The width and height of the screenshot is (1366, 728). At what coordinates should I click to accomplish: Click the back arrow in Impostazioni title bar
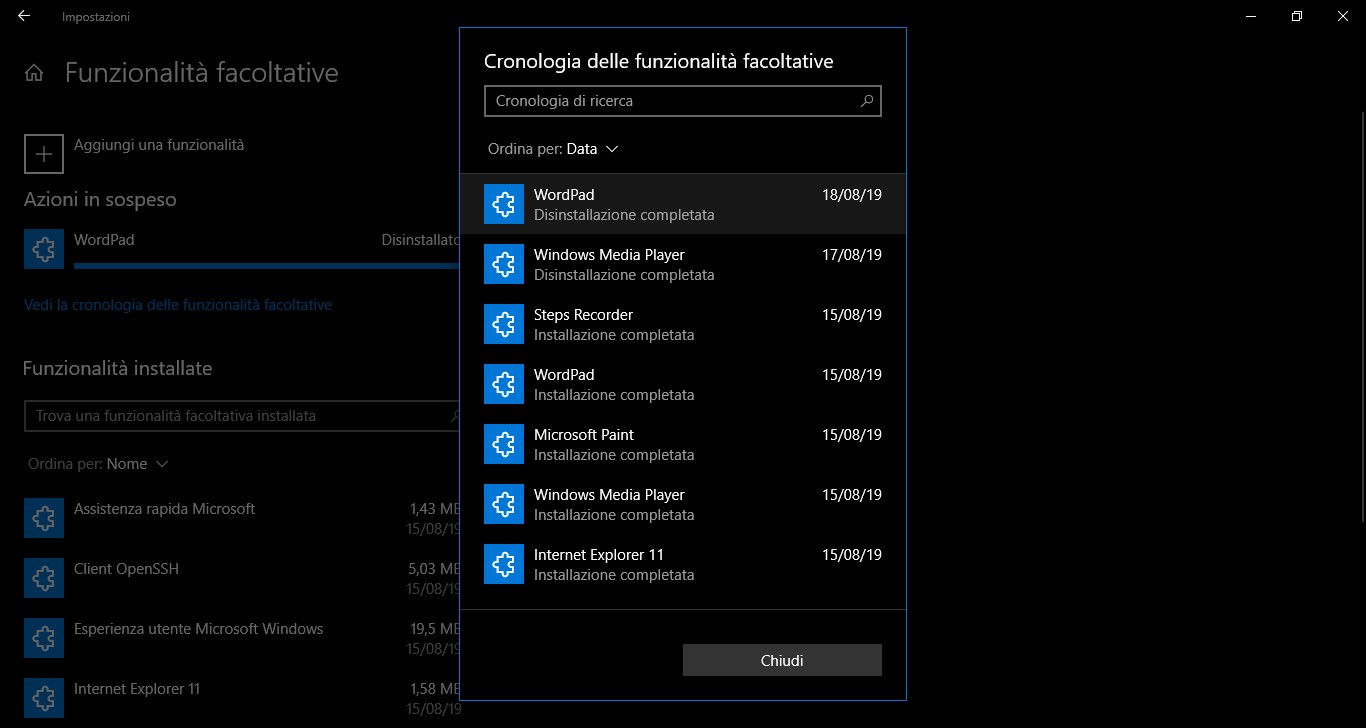coord(24,16)
